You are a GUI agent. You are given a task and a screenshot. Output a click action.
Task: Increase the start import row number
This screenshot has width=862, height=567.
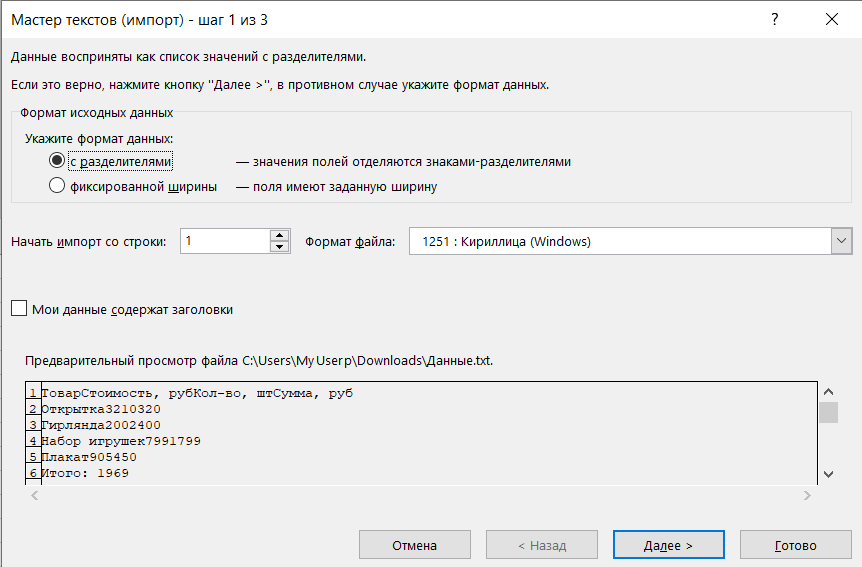point(279,235)
